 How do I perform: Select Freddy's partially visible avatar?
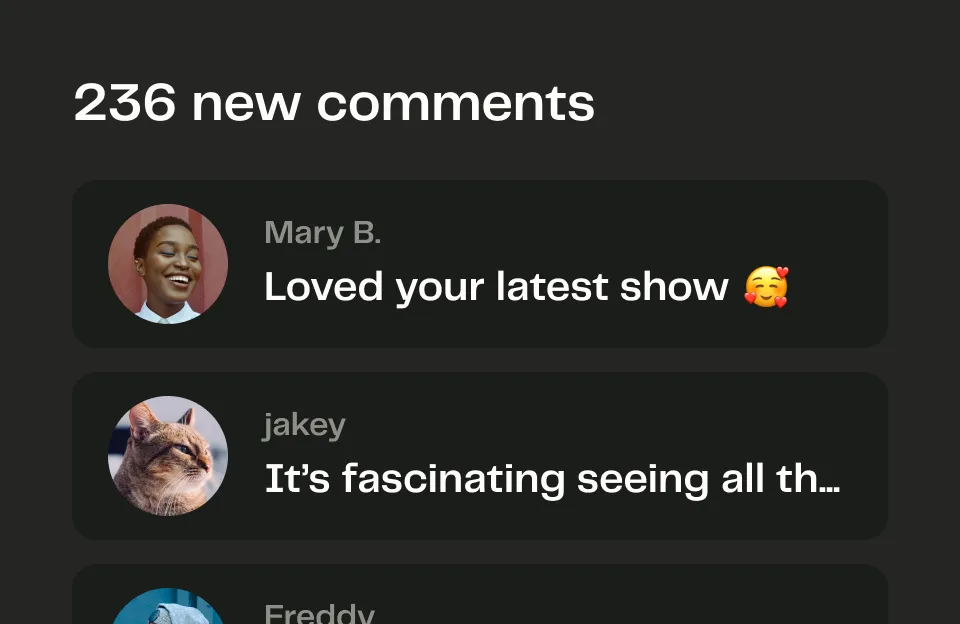[x=168, y=606]
